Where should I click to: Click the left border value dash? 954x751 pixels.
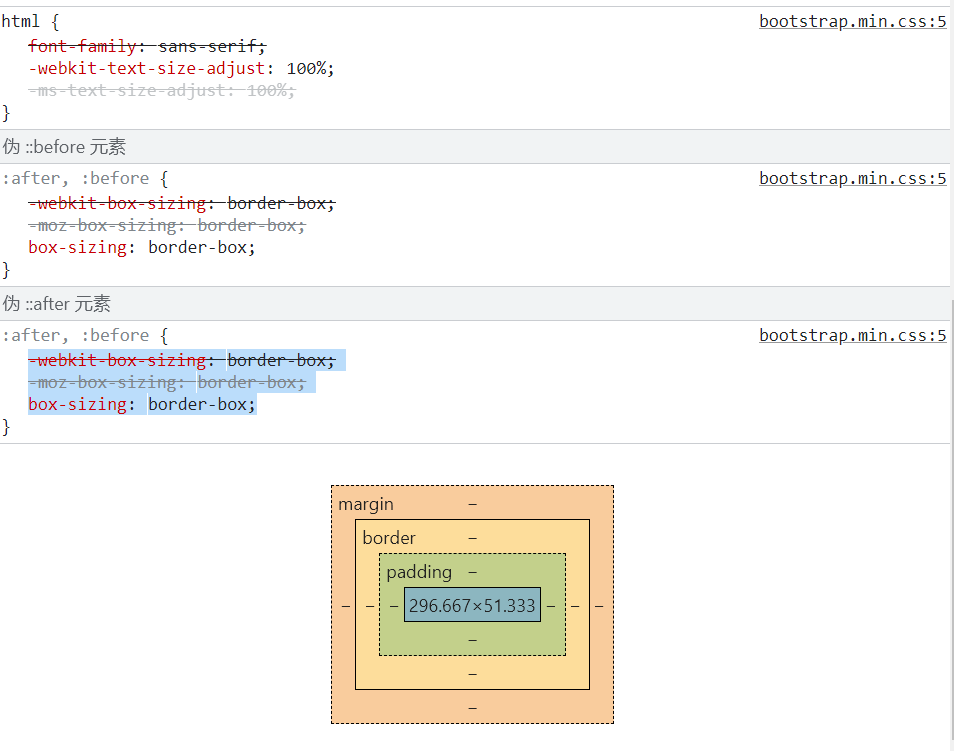point(372,604)
